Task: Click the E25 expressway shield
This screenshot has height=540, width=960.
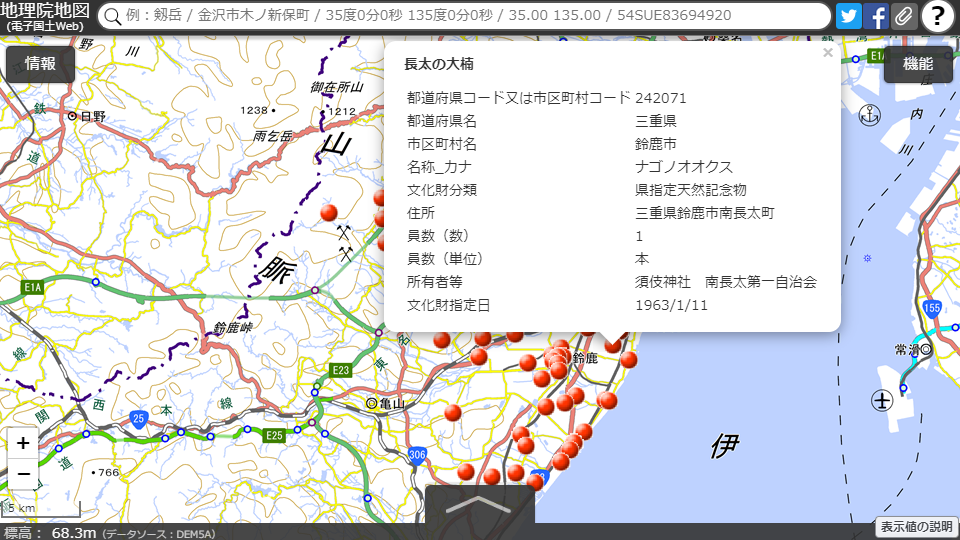Action: click(x=274, y=435)
